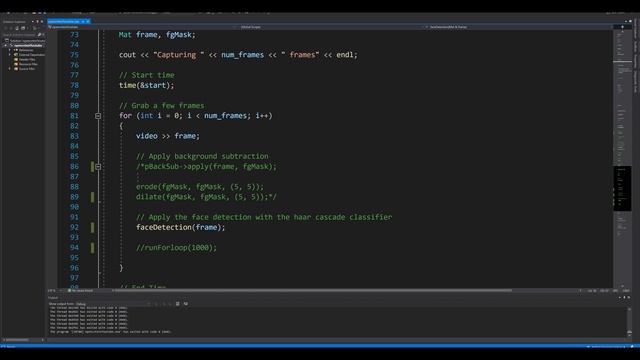Click the split editor icon above the scrollbar

(622, 27)
